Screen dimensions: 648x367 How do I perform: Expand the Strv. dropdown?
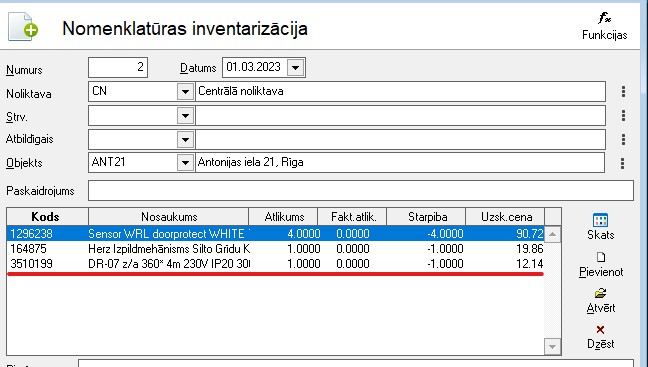[186, 116]
